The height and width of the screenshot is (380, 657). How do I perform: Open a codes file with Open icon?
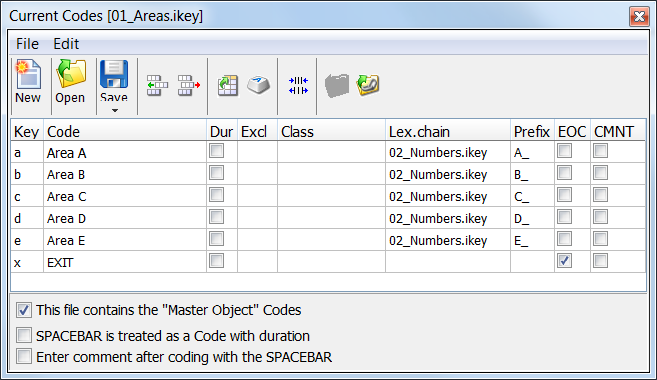70,82
